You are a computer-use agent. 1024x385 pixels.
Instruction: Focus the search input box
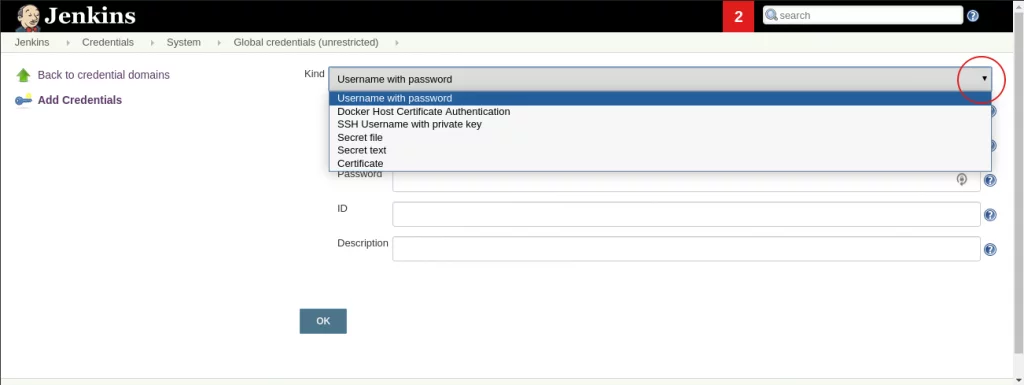point(863,15)
